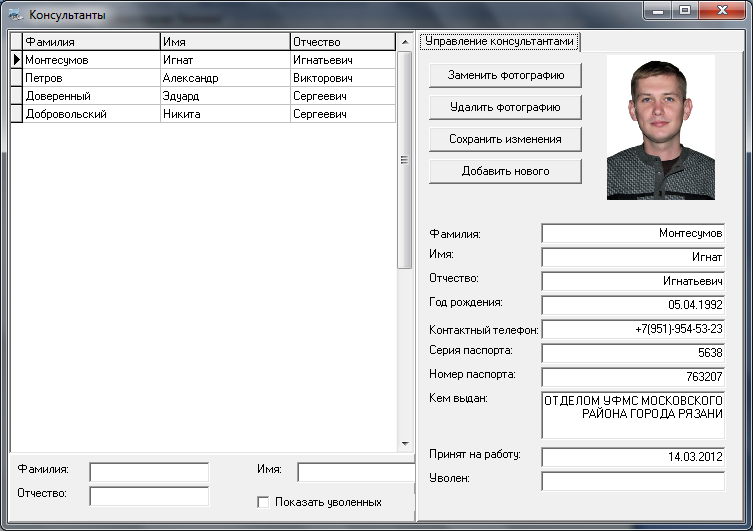Select row selector for Монтесумов

pos(16,60)
